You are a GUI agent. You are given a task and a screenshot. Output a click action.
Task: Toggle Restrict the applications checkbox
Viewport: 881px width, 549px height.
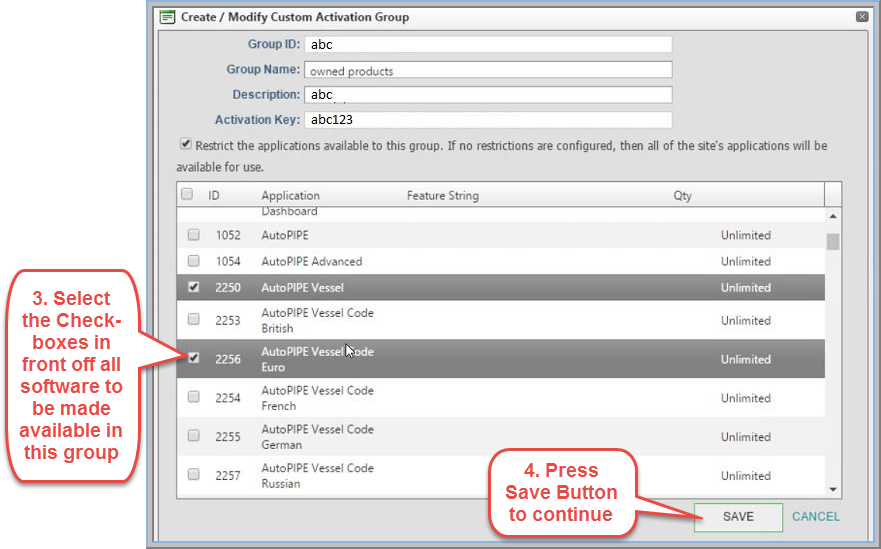coord(185,144)
